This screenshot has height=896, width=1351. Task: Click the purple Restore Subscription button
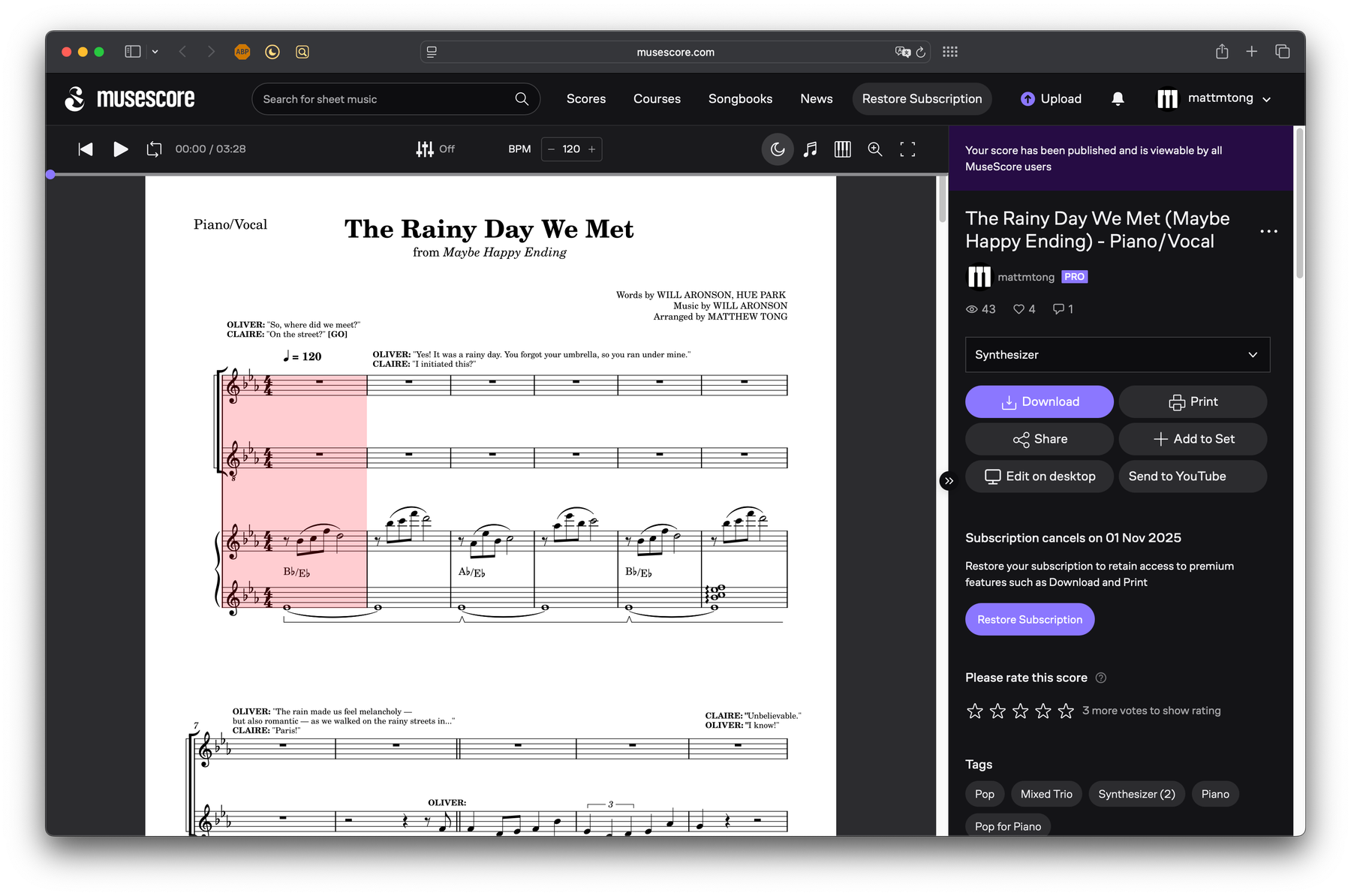tap(1029, 620)
